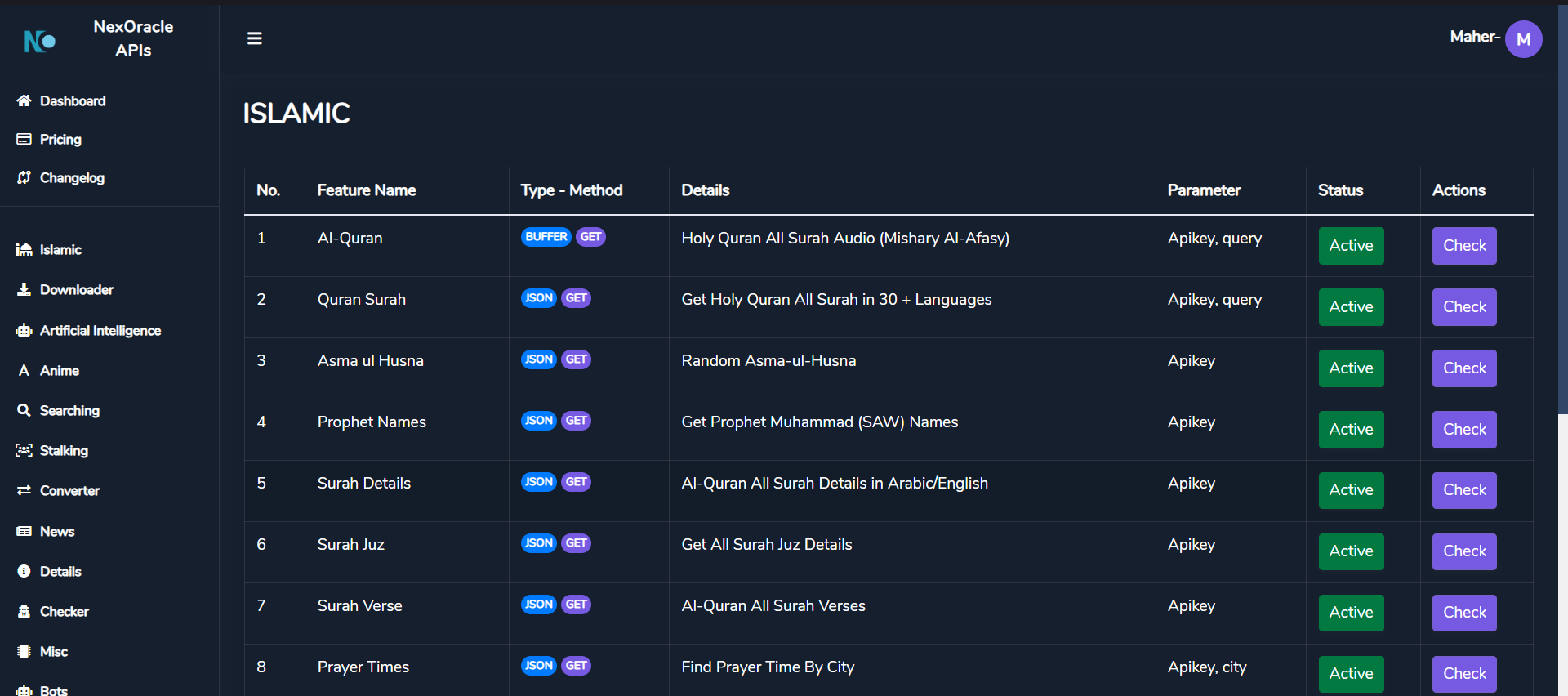Select the 'Asma ul Husna' feature name
The height and width of the screenshot is (696, 1568).
pyautogui.click(x=371, y=360)
